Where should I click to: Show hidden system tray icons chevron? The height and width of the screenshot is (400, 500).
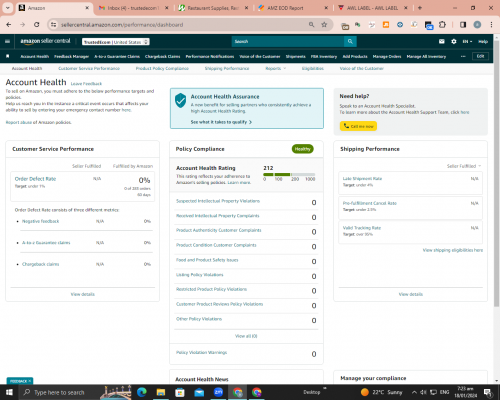click(414, 392)
